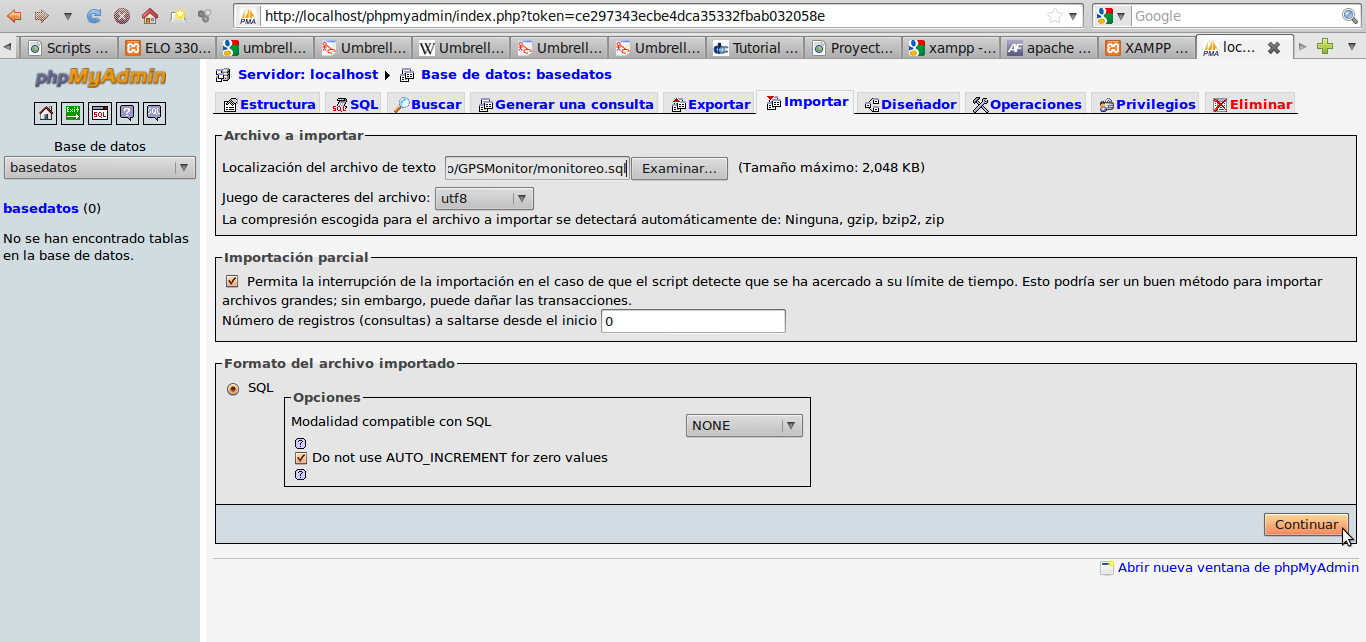Click the PMA site icon in the address bar
Viewport: 1366px width, 642px height.
pyautogui.click(x=248, y=16)
